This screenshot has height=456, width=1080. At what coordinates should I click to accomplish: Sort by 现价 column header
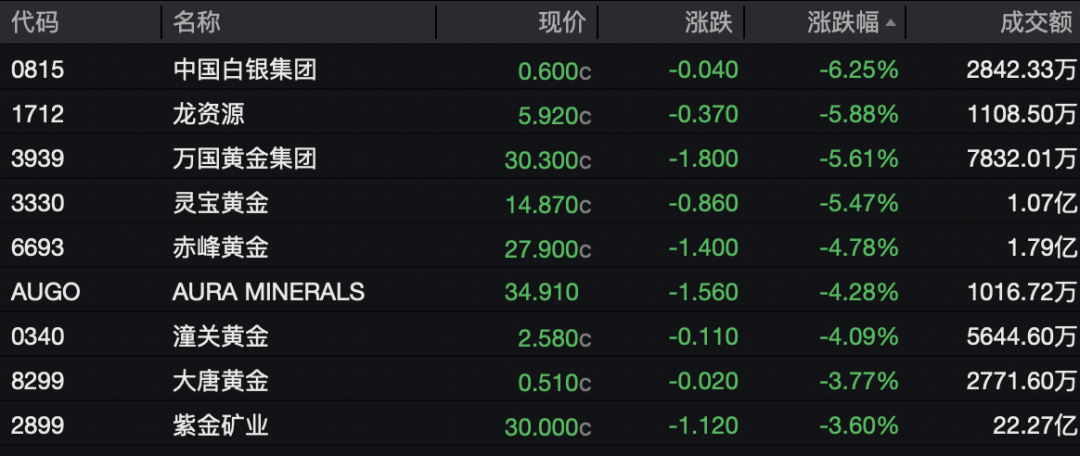(x=561, y=22)
